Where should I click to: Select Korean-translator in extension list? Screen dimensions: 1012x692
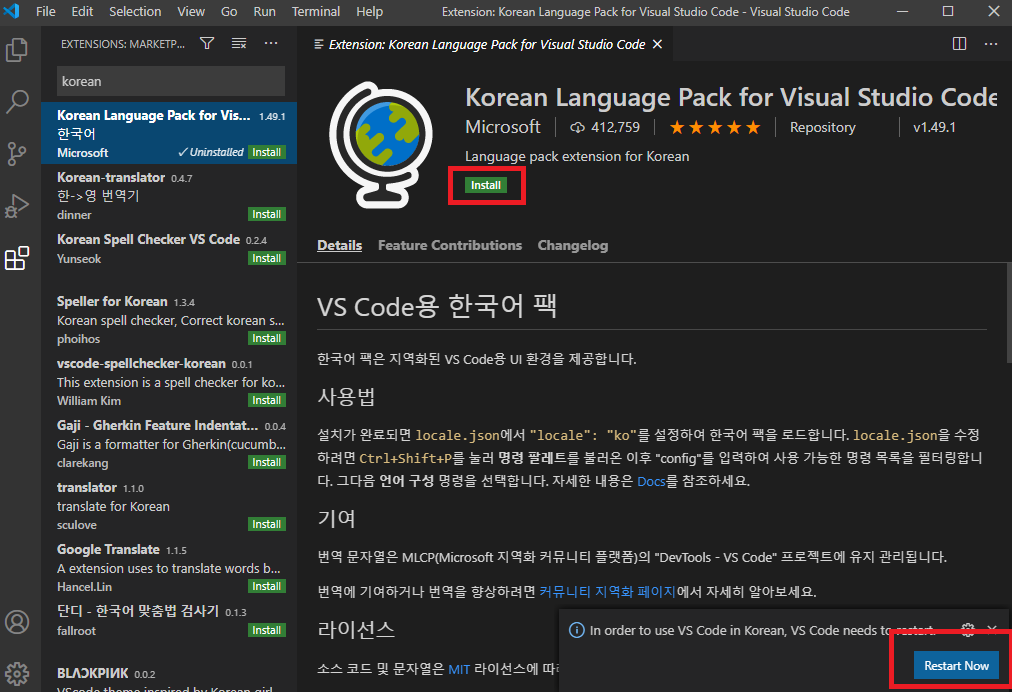(x=169, y=195)
